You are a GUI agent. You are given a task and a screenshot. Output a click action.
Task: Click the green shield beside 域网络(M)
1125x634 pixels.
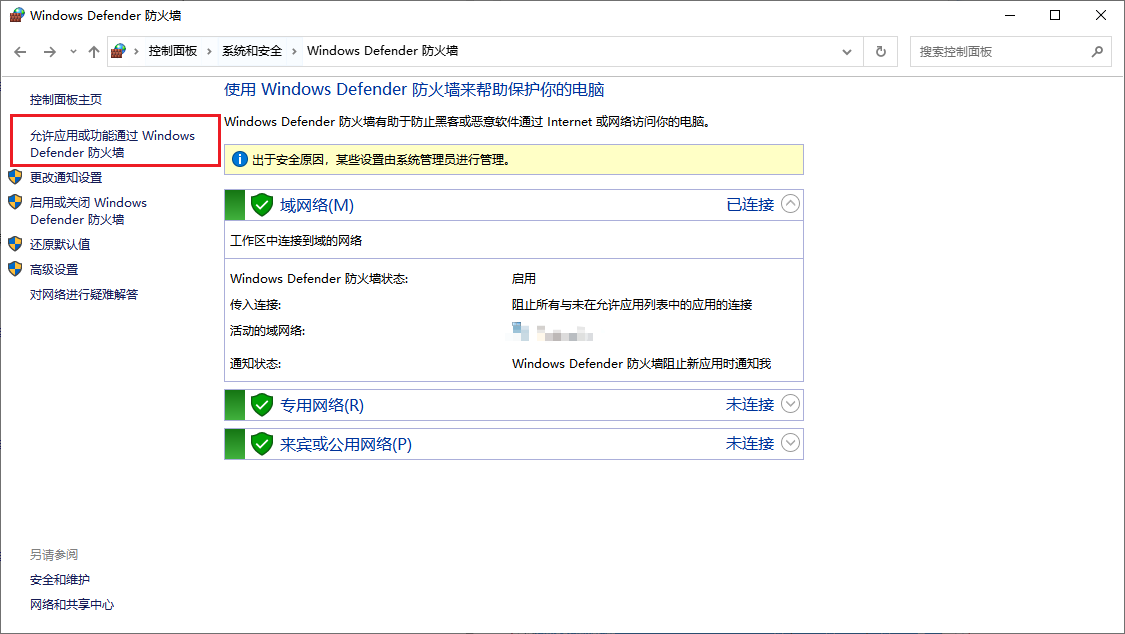click(262, 205)
